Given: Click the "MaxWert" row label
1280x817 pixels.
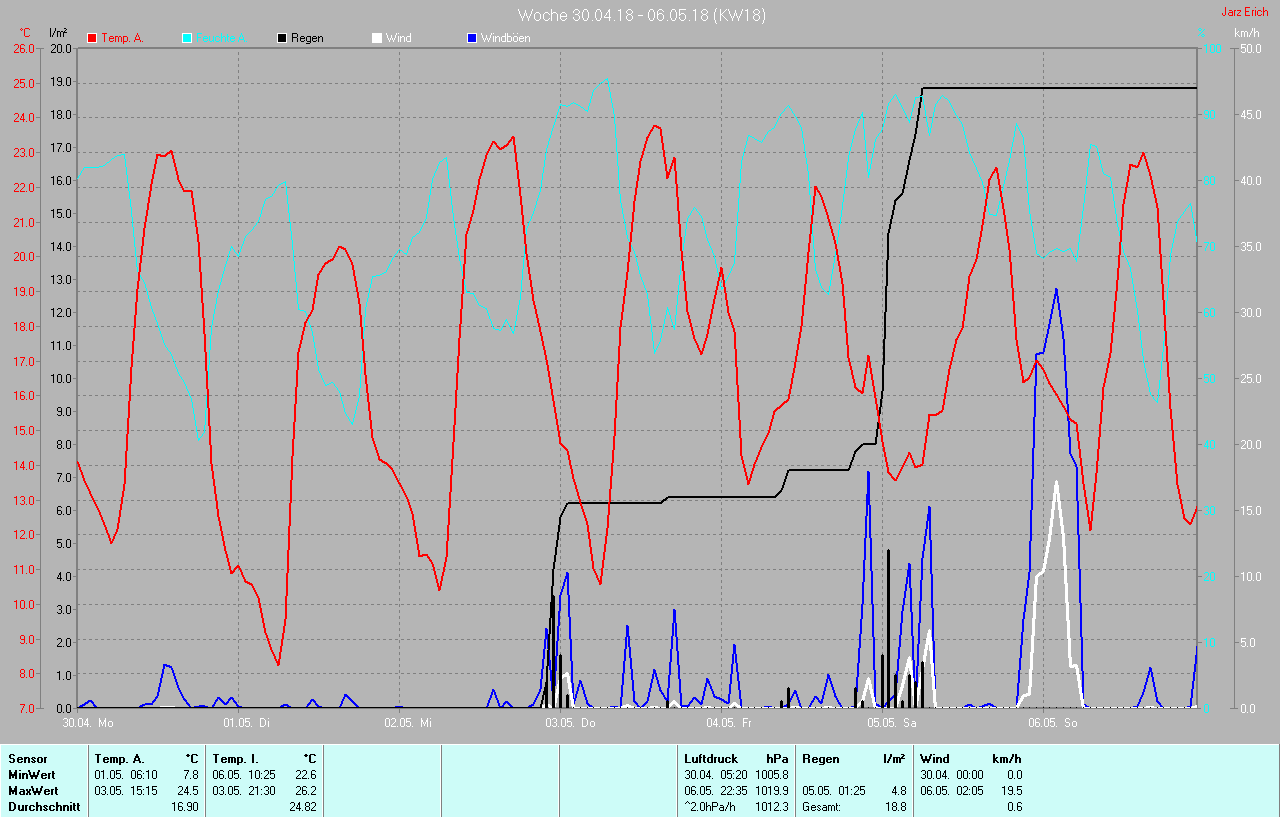Looking at the screenshot, I should [x=32, y=791].
